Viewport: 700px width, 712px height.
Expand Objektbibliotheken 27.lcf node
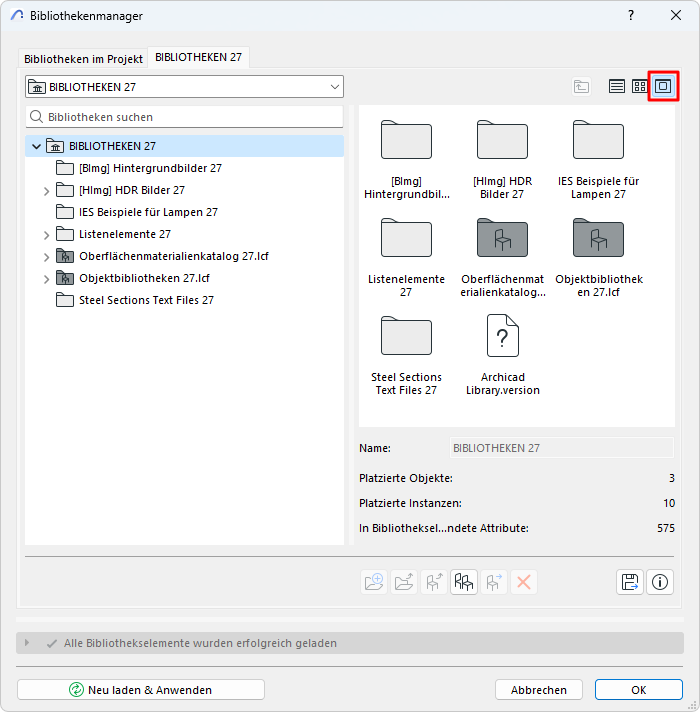(x=46, y=279)
